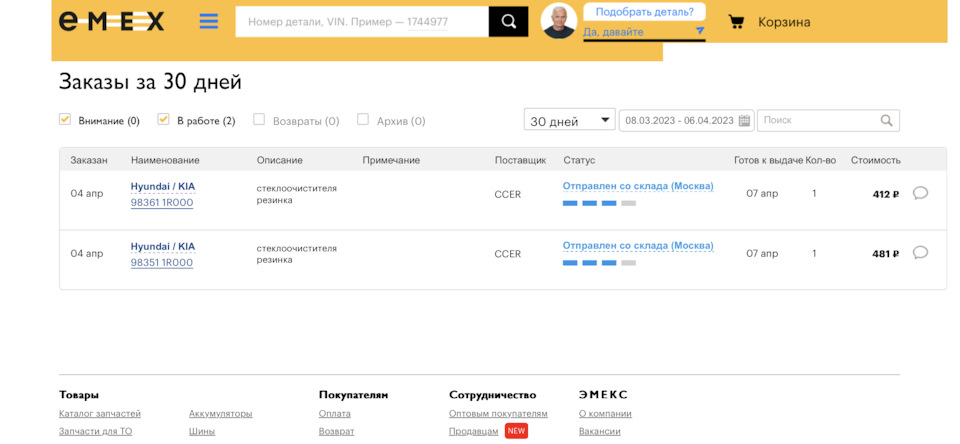Uncheck the 'Внимание (0)' checkbox

(x=65, y=119)
